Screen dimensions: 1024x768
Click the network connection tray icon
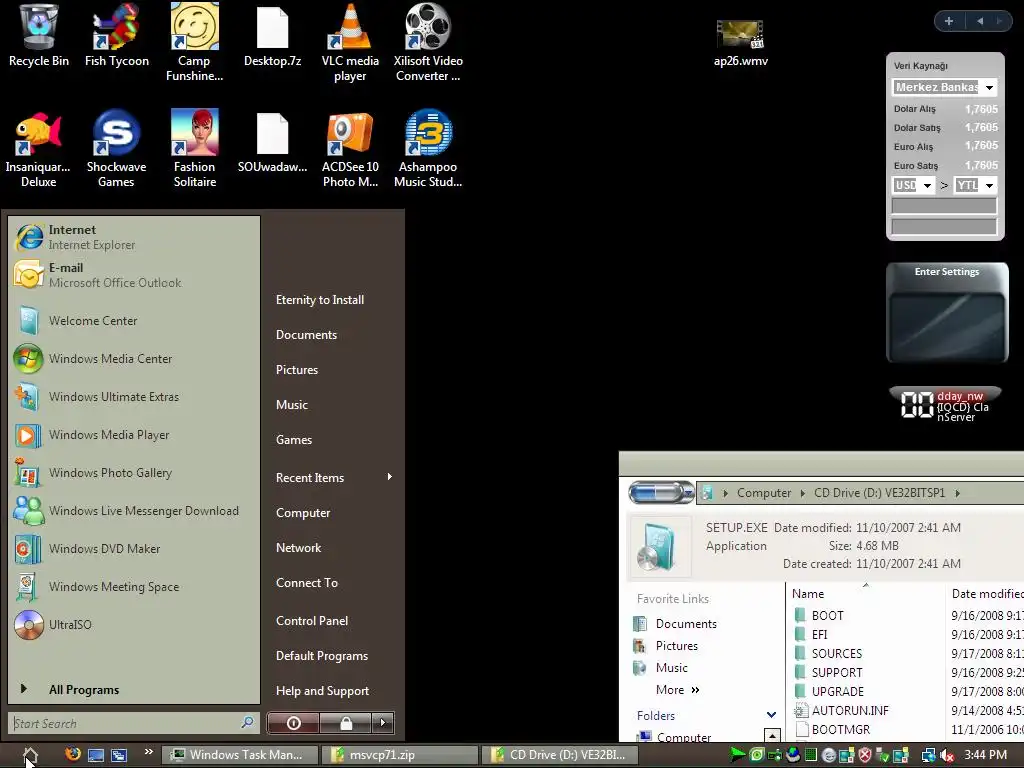(x=928, y=756)
